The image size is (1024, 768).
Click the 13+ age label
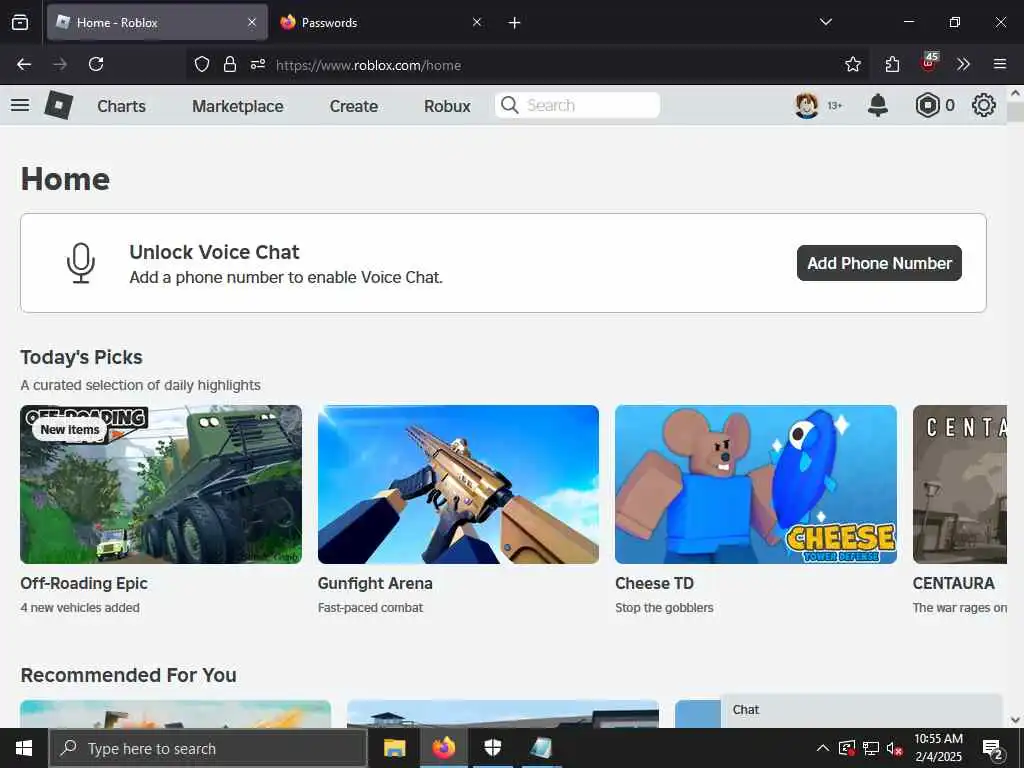835,106
